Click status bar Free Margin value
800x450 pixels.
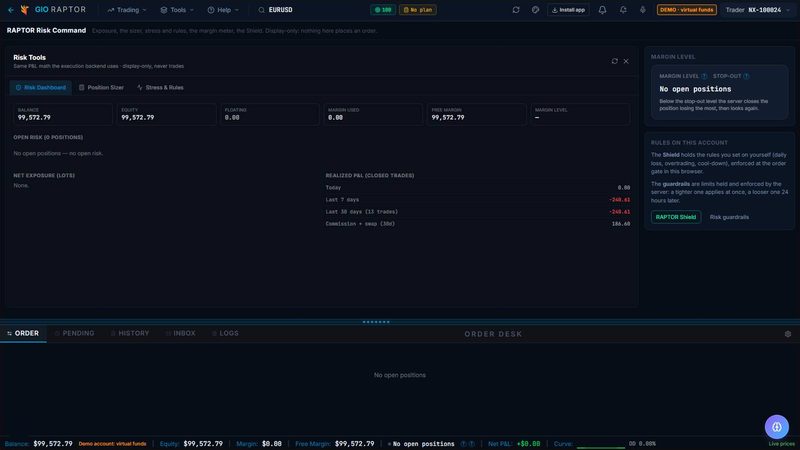click(354, 444)
